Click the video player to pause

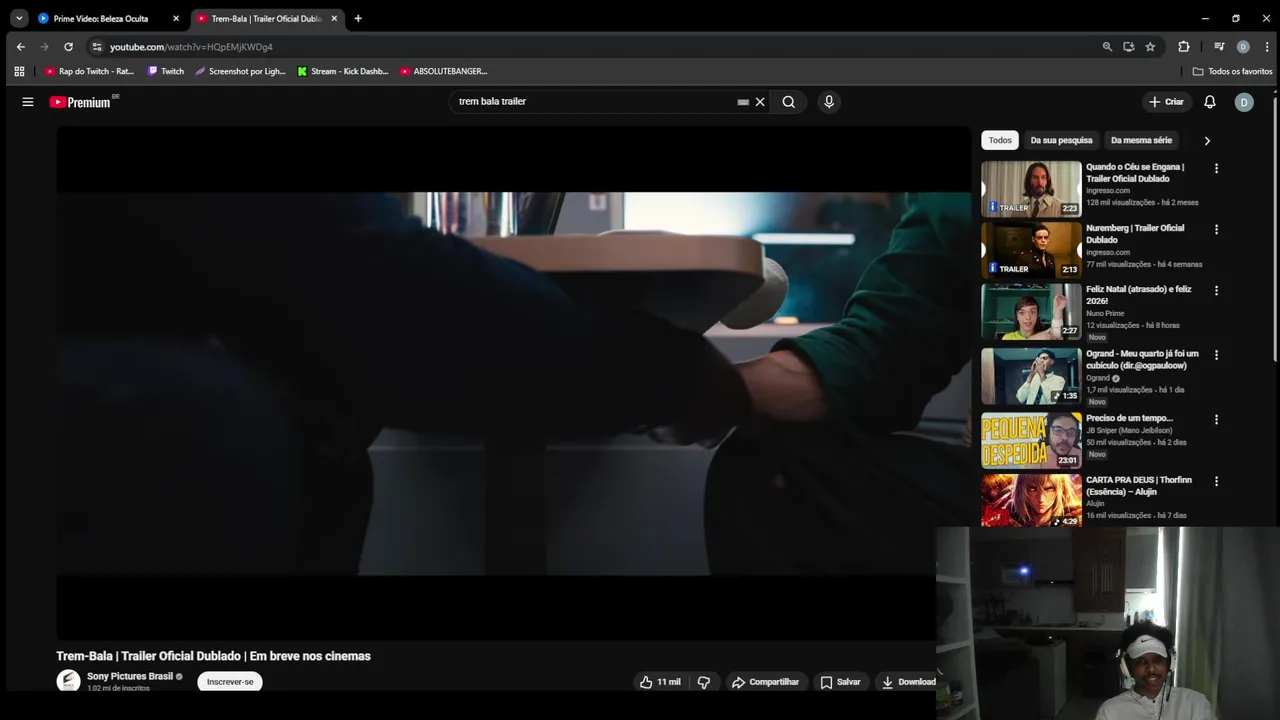(513, 384)
